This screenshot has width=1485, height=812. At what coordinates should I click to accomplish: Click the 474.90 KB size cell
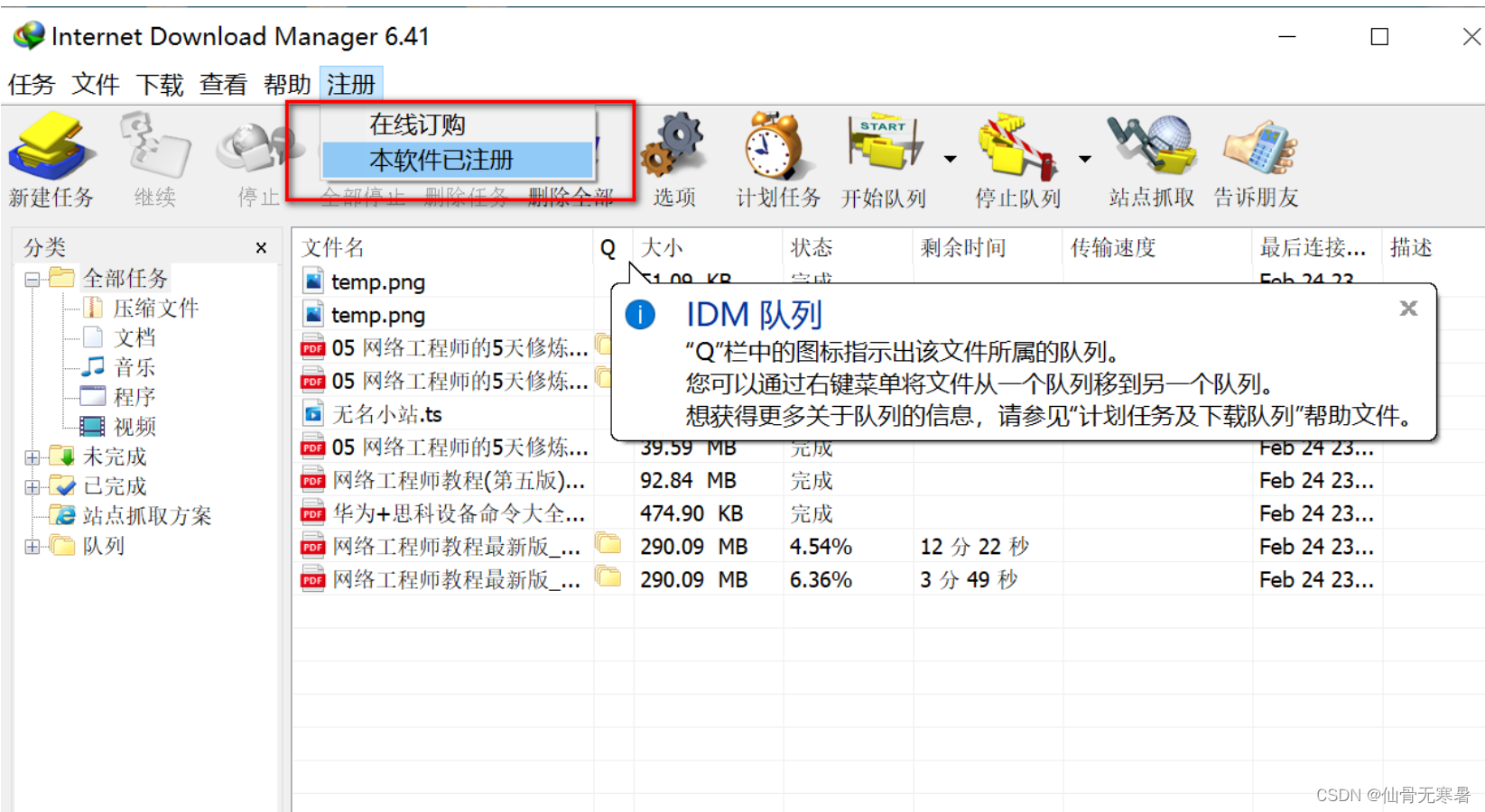coord(691,513)
